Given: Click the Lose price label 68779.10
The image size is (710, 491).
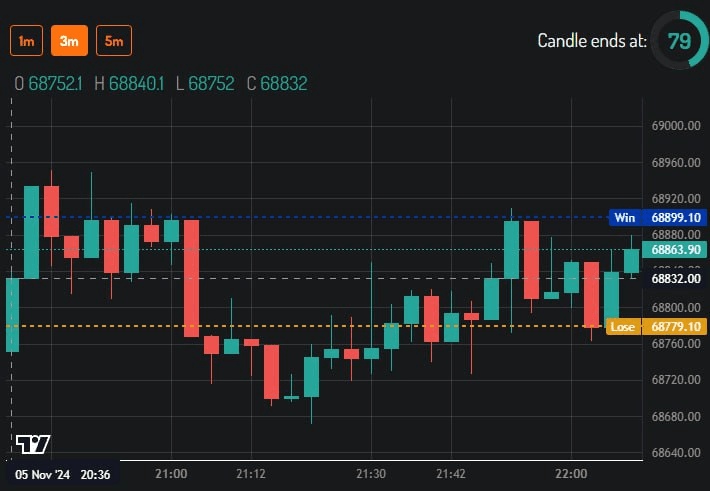Looking at the screenshot, I should point(656,327).
